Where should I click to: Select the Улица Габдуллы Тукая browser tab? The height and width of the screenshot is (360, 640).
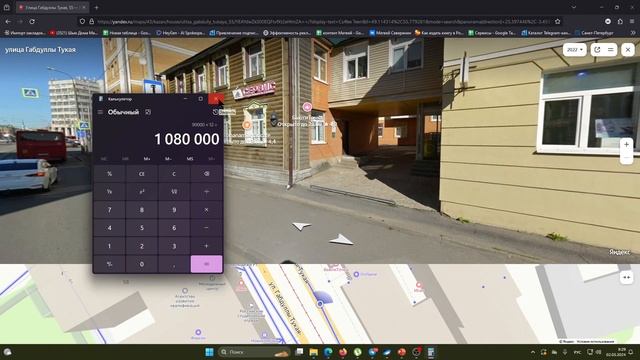(52, 7)
